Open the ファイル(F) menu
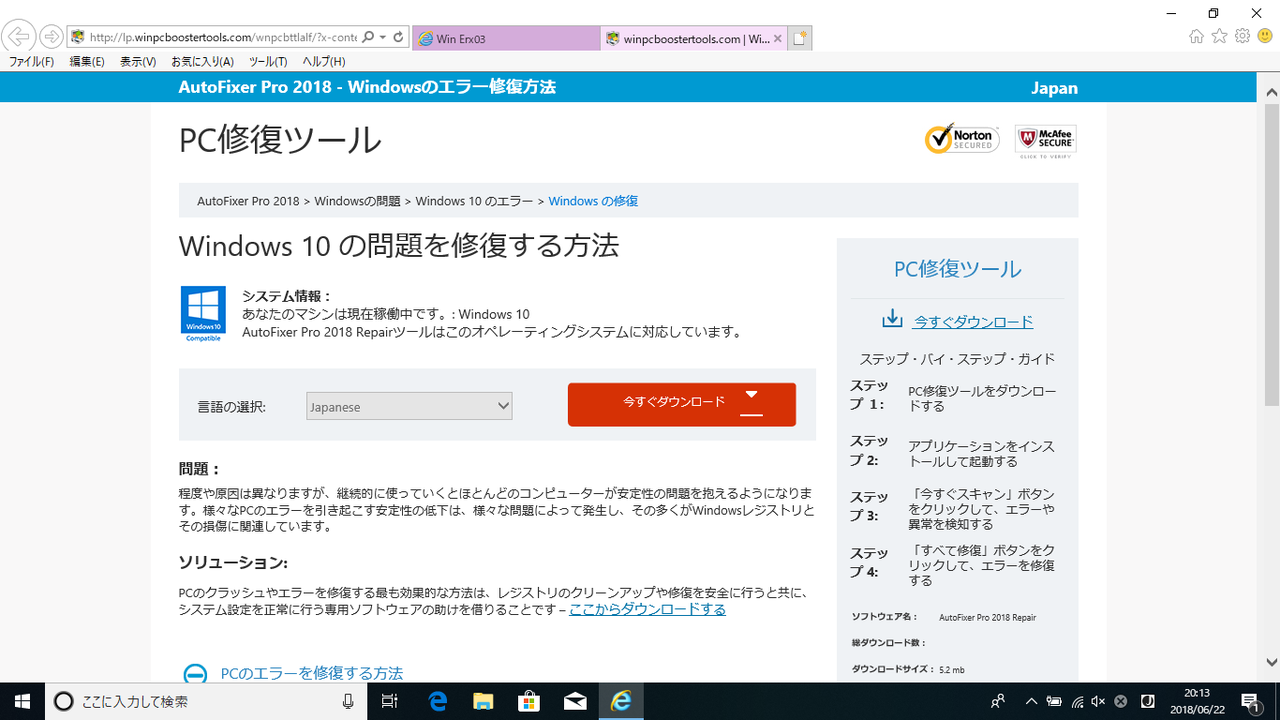The width and height of the screenshot is (1280, 720). click(x=32, y=62)
